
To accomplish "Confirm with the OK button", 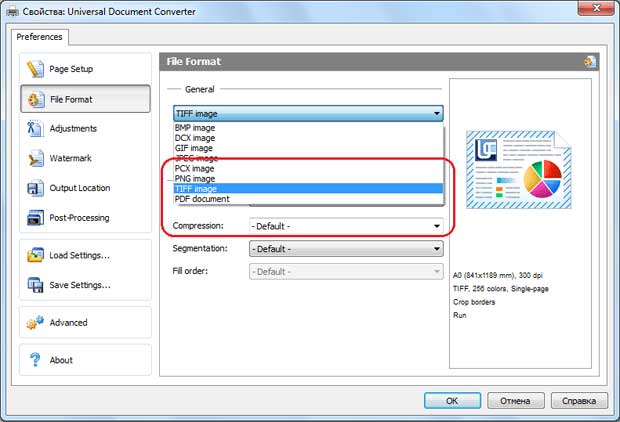I will click(x=452, y=401).
